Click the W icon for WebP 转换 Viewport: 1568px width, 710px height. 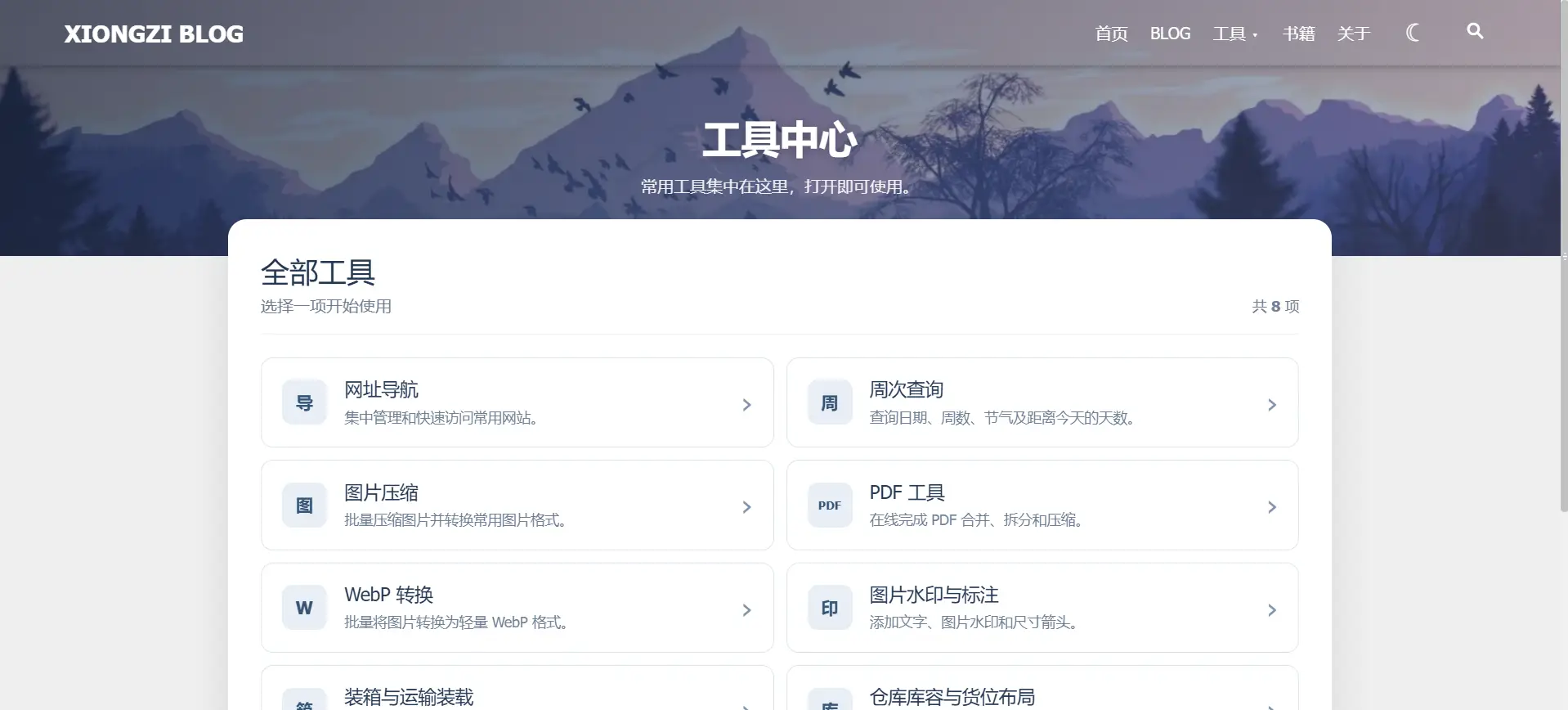tap(304, 608)
